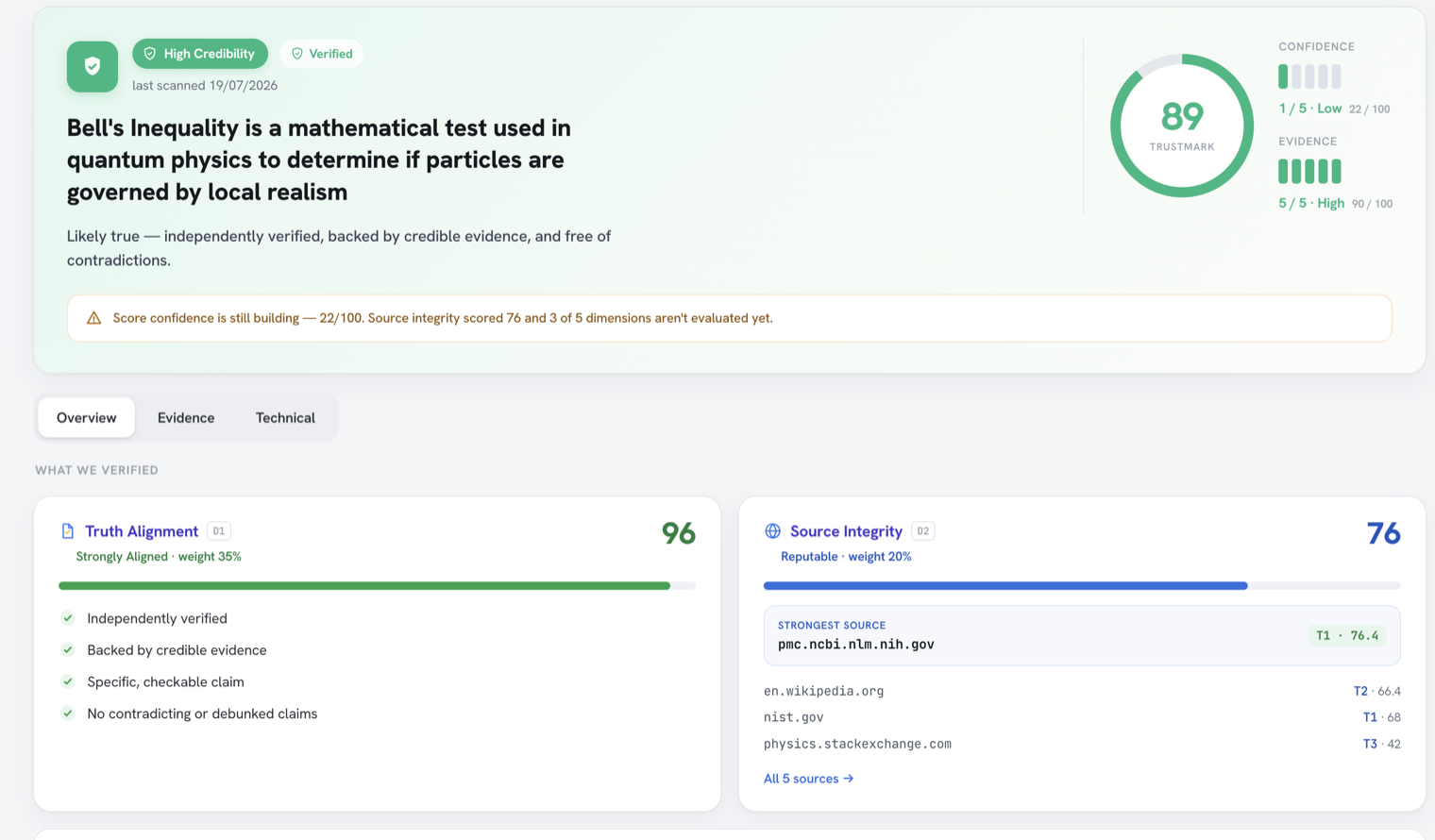
Task: Click the Truth Alignment score 96
Action: pos(678,533)
